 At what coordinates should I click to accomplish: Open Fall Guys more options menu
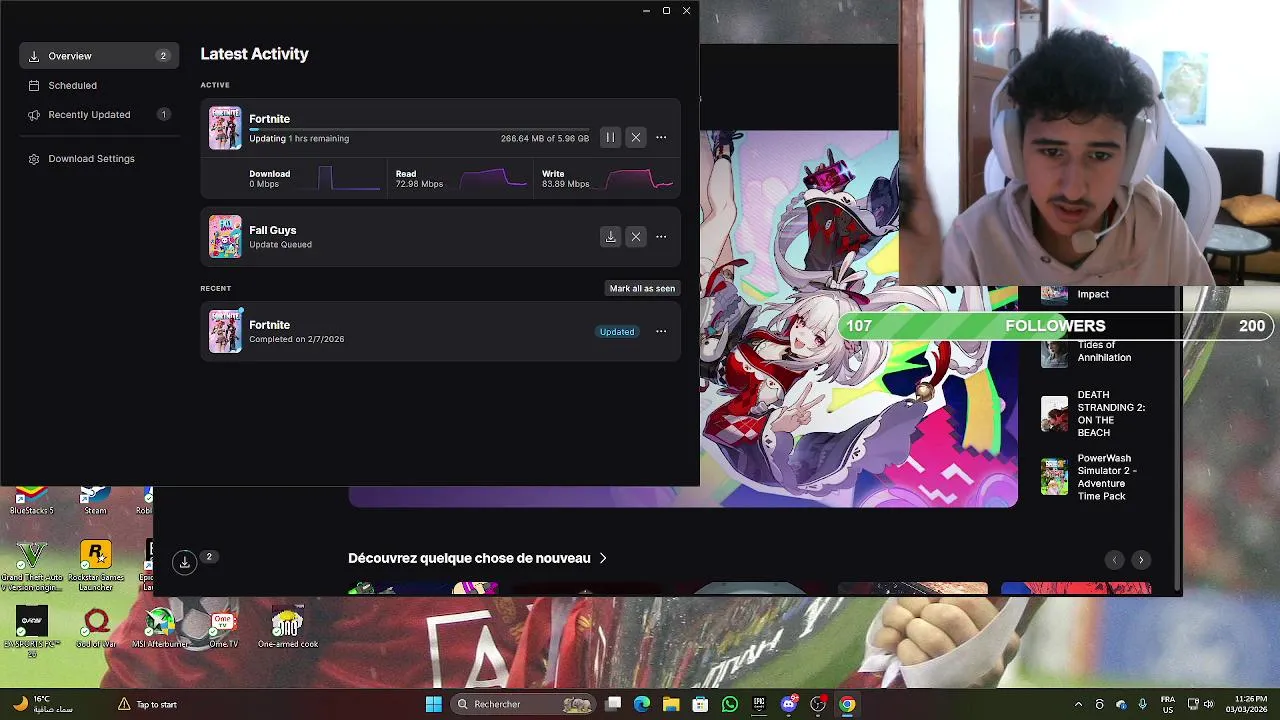click(x=661, y=237)
